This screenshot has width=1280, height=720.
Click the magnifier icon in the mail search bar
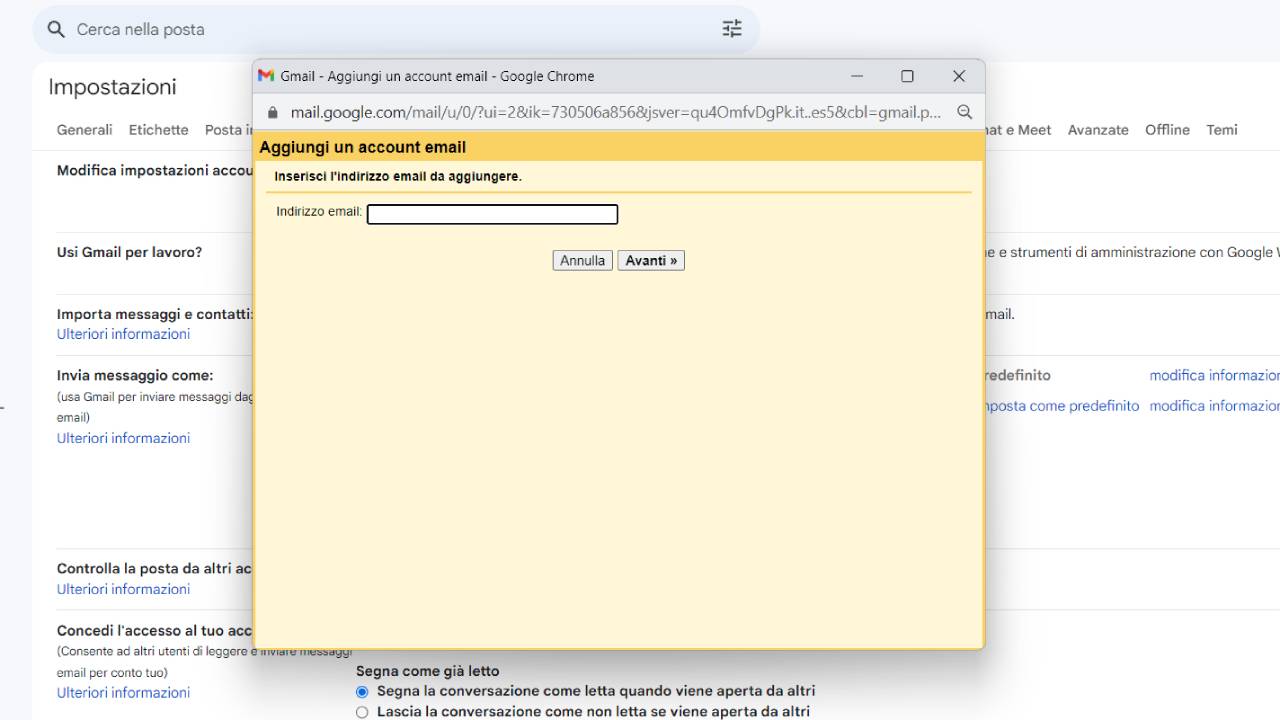coord(55,29)
